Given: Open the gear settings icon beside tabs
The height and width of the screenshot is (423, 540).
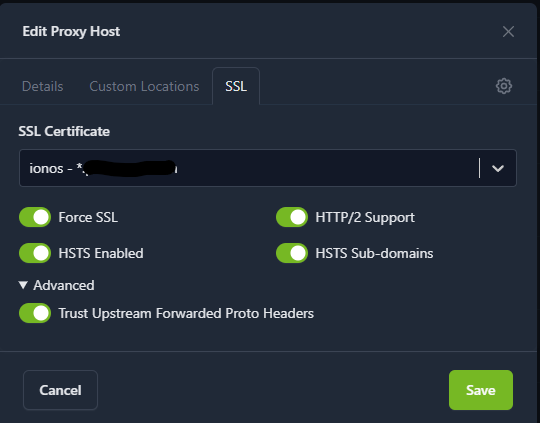Looking at the screenshot, I should point(503,86).
